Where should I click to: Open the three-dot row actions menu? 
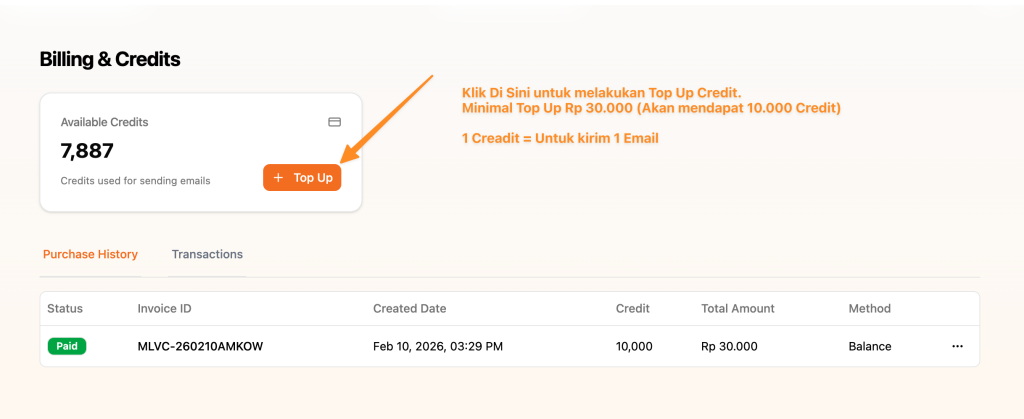point(957,346)
